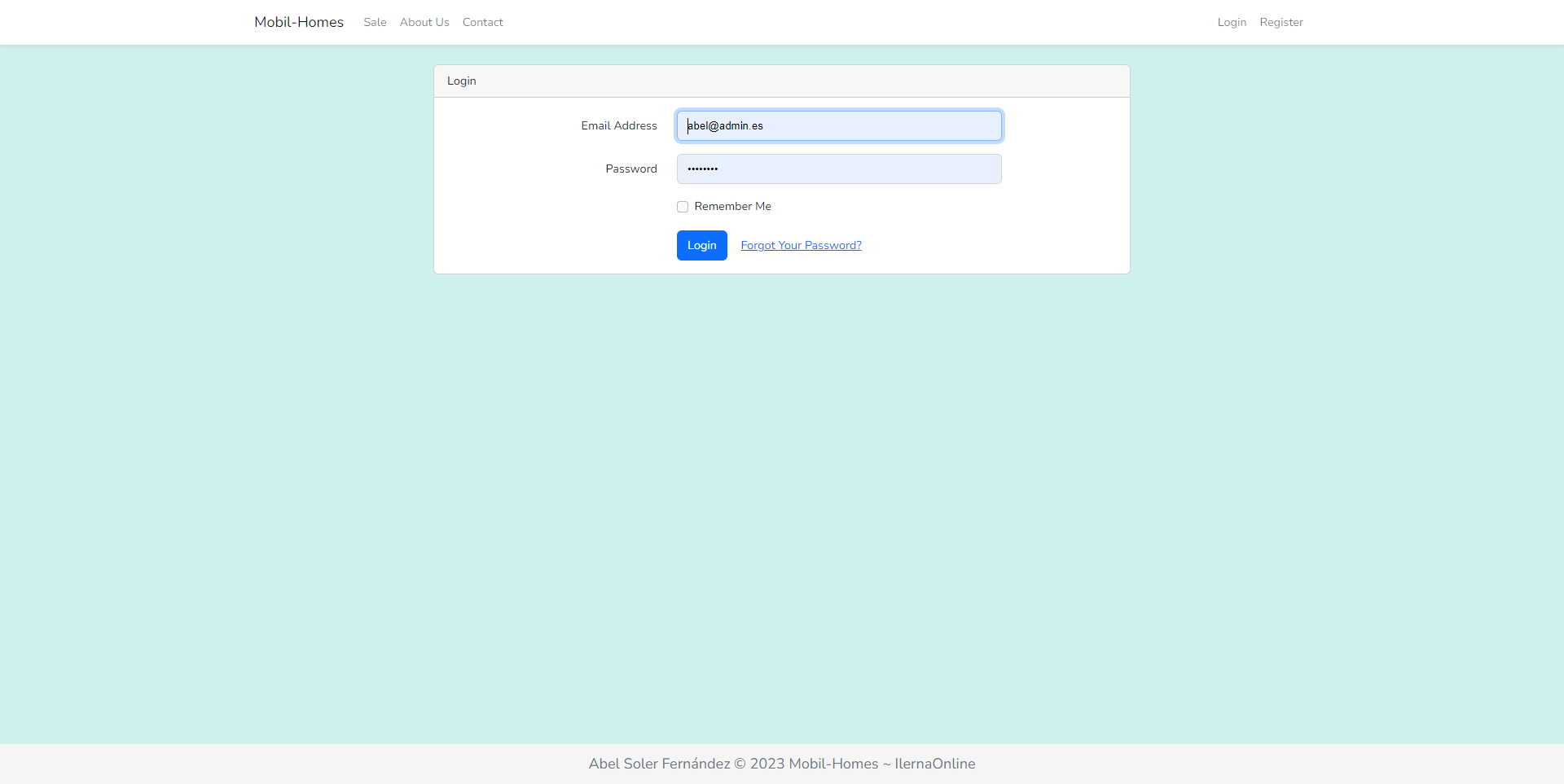Open the Sale page in navbar
The image size is (1564, 784).
coord(375,22)
